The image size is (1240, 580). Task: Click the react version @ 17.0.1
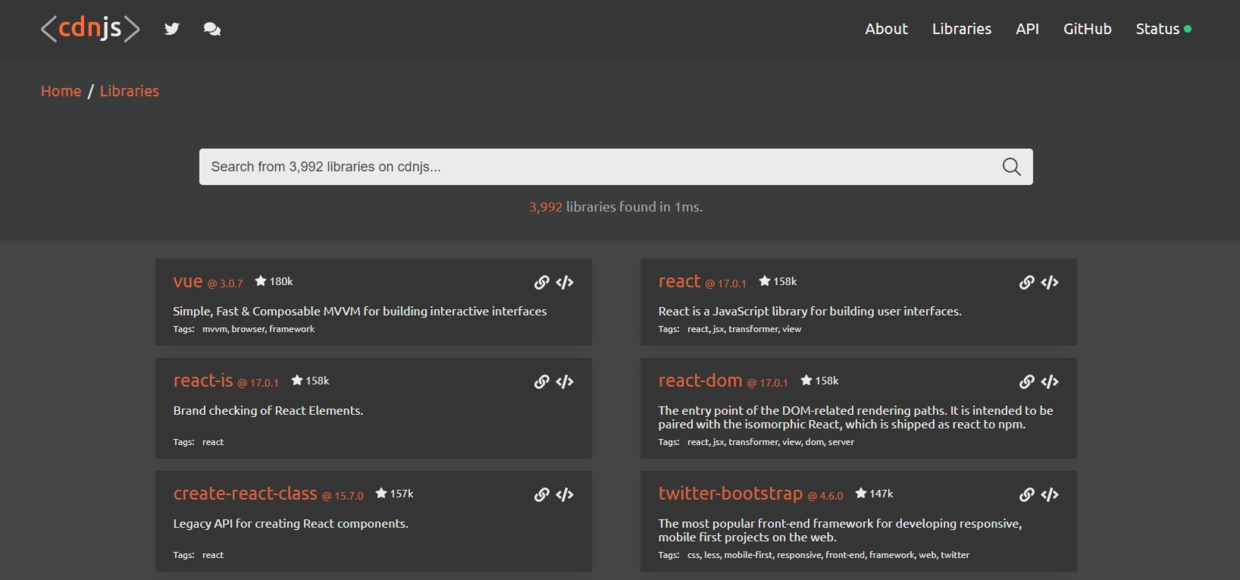(x=725, y=284)
